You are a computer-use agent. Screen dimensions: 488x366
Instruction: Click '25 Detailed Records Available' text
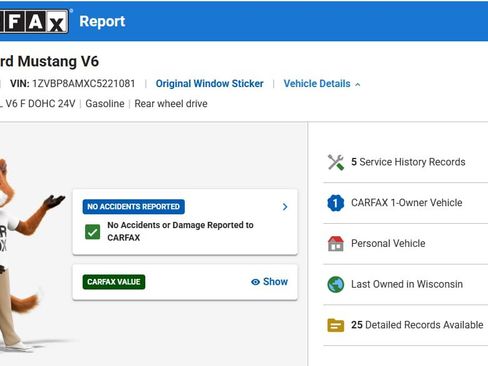click(x=417, y=325)
